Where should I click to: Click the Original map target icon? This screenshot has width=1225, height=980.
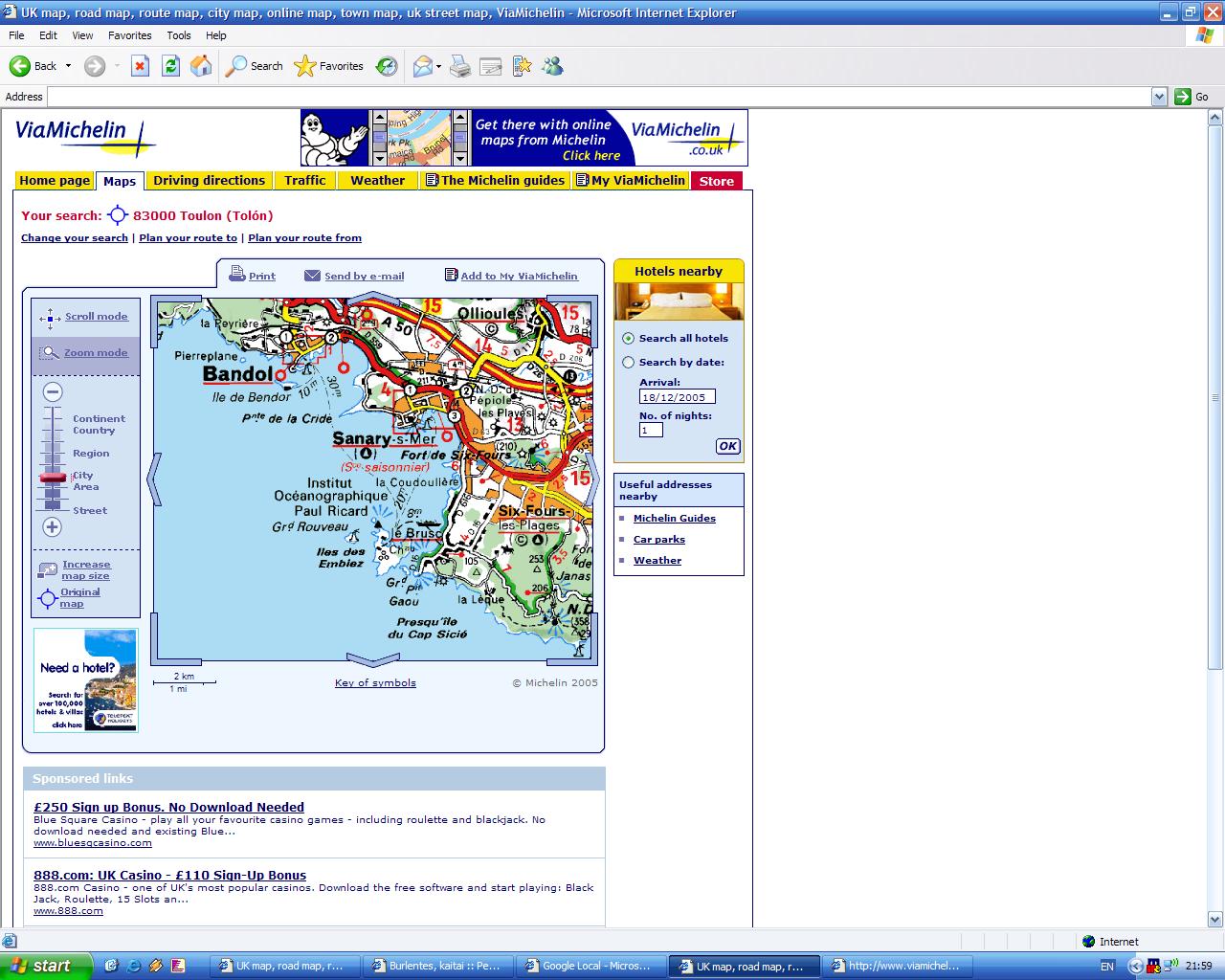point(48,599)
